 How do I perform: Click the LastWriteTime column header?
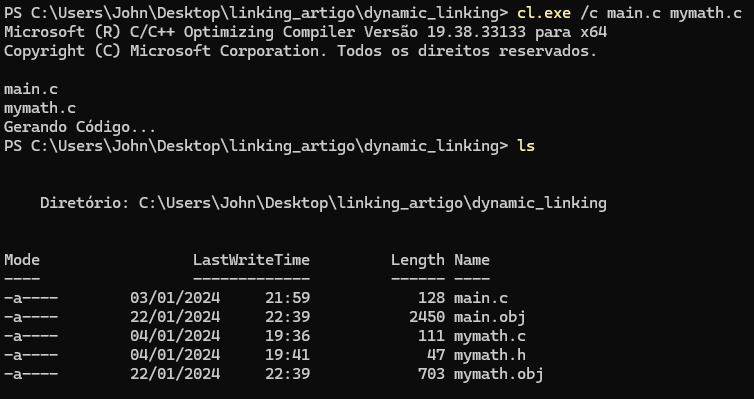click(x=251, y=260)
